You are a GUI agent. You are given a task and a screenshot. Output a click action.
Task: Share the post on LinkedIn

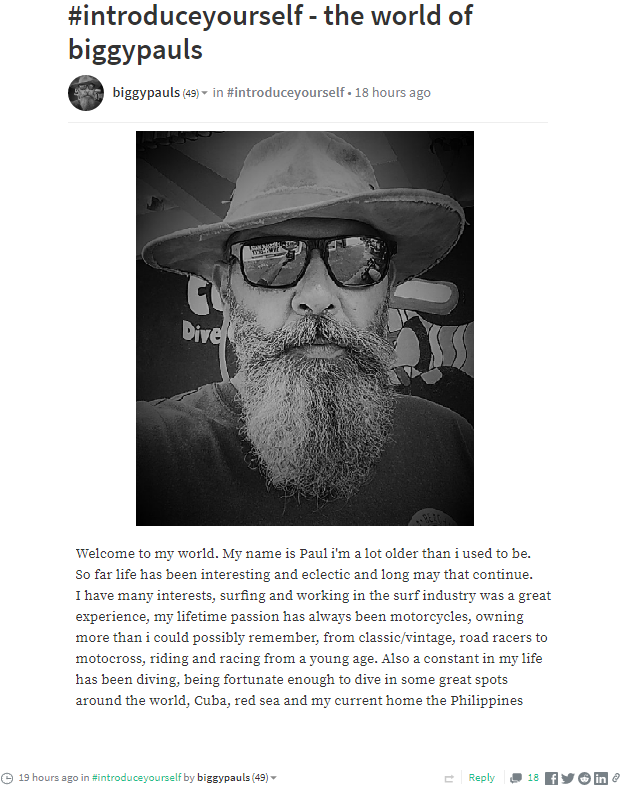point(601,778)
